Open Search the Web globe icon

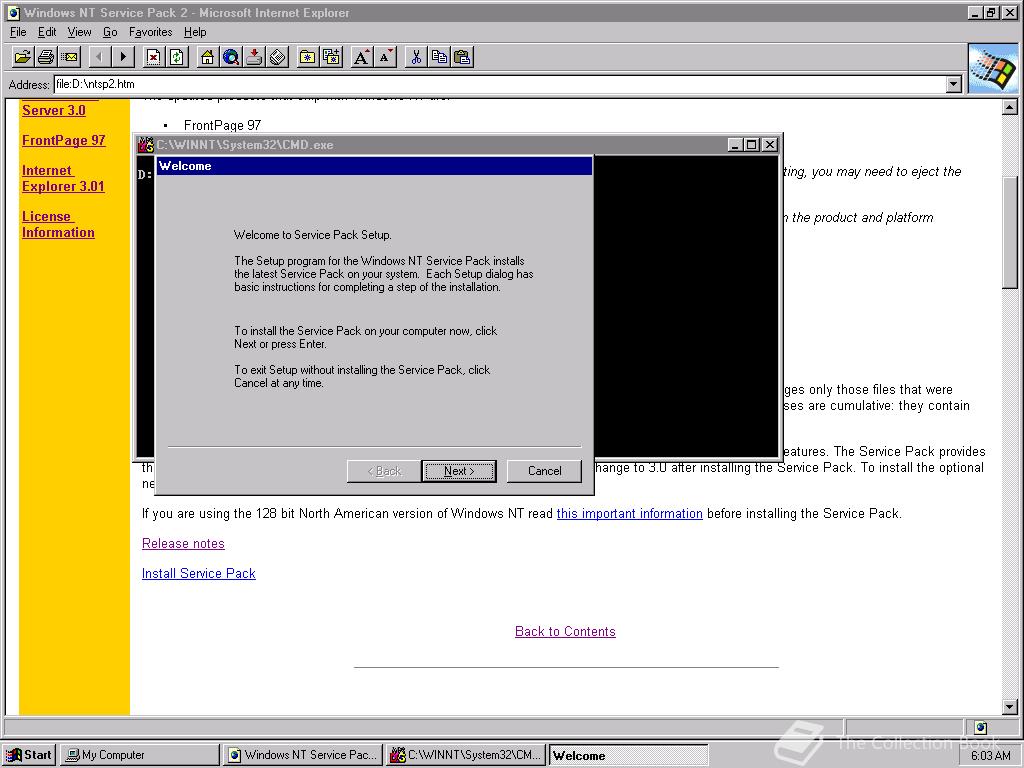(231, 57)
